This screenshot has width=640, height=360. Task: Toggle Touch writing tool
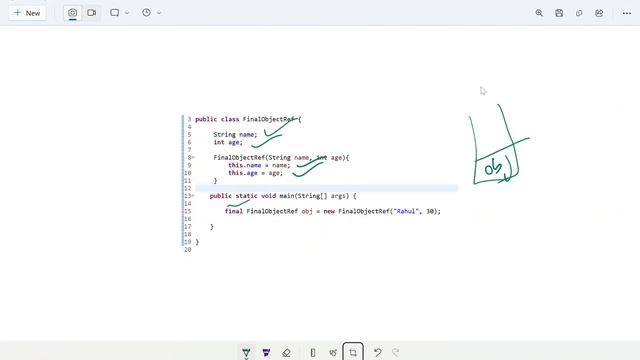click(x=333, y=352)
